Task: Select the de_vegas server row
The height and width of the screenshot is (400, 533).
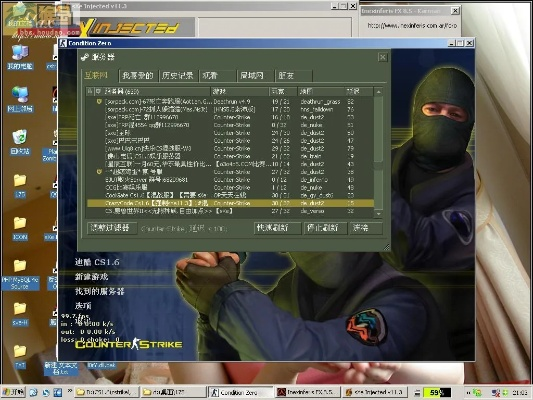Action: [230, 211]
